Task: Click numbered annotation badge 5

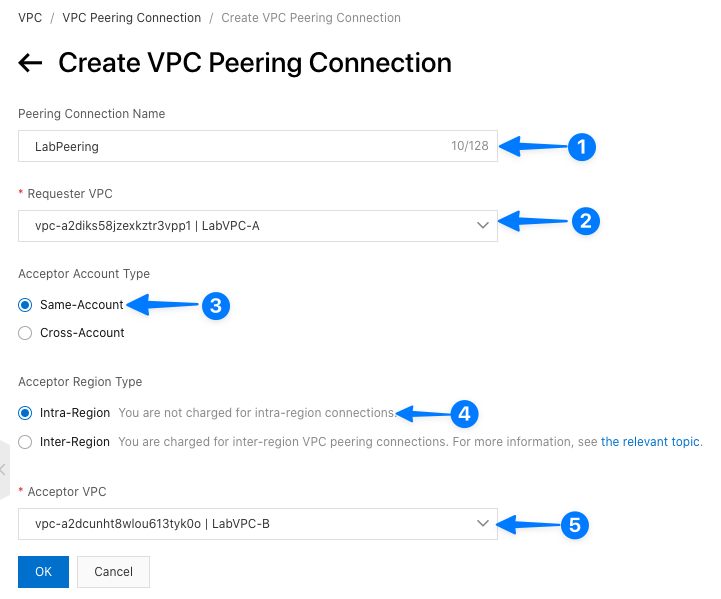Action: click(574, 524)
